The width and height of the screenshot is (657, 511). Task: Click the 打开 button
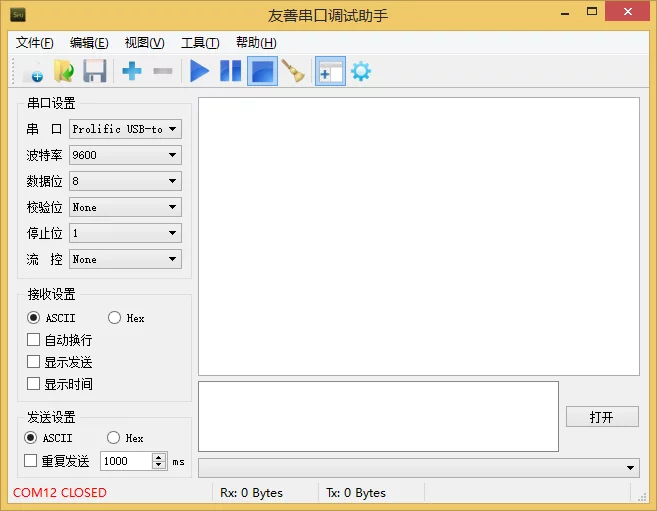[x=602, y=417]
